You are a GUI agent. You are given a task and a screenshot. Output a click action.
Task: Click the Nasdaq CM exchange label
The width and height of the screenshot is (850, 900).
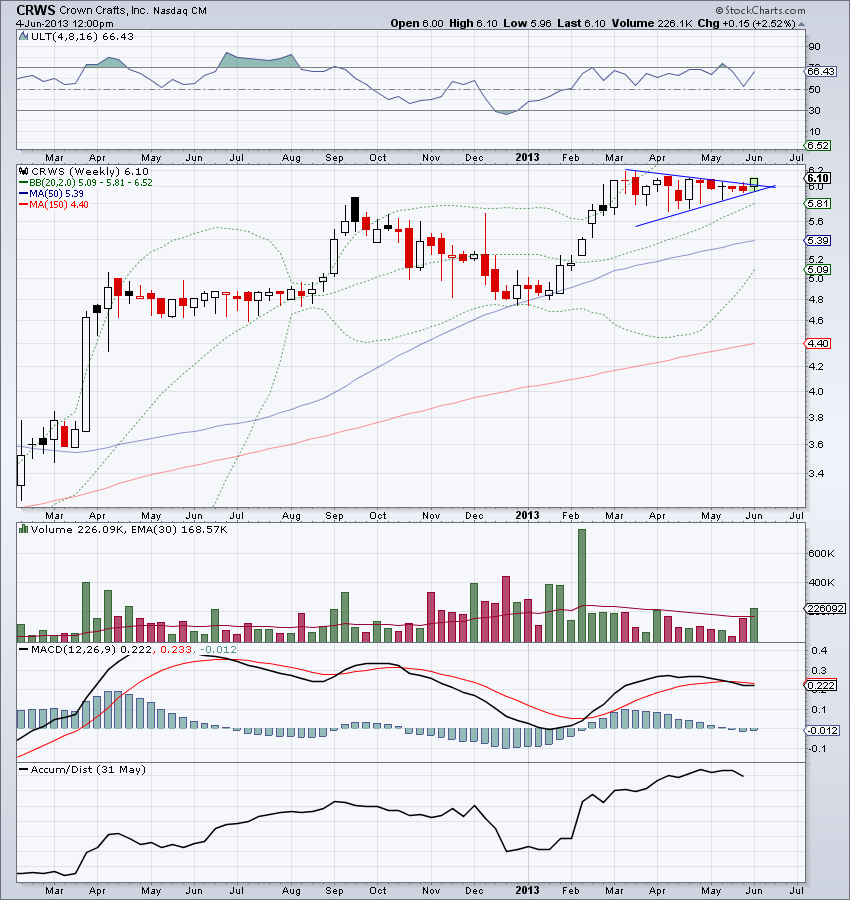(x=180, y=10)
